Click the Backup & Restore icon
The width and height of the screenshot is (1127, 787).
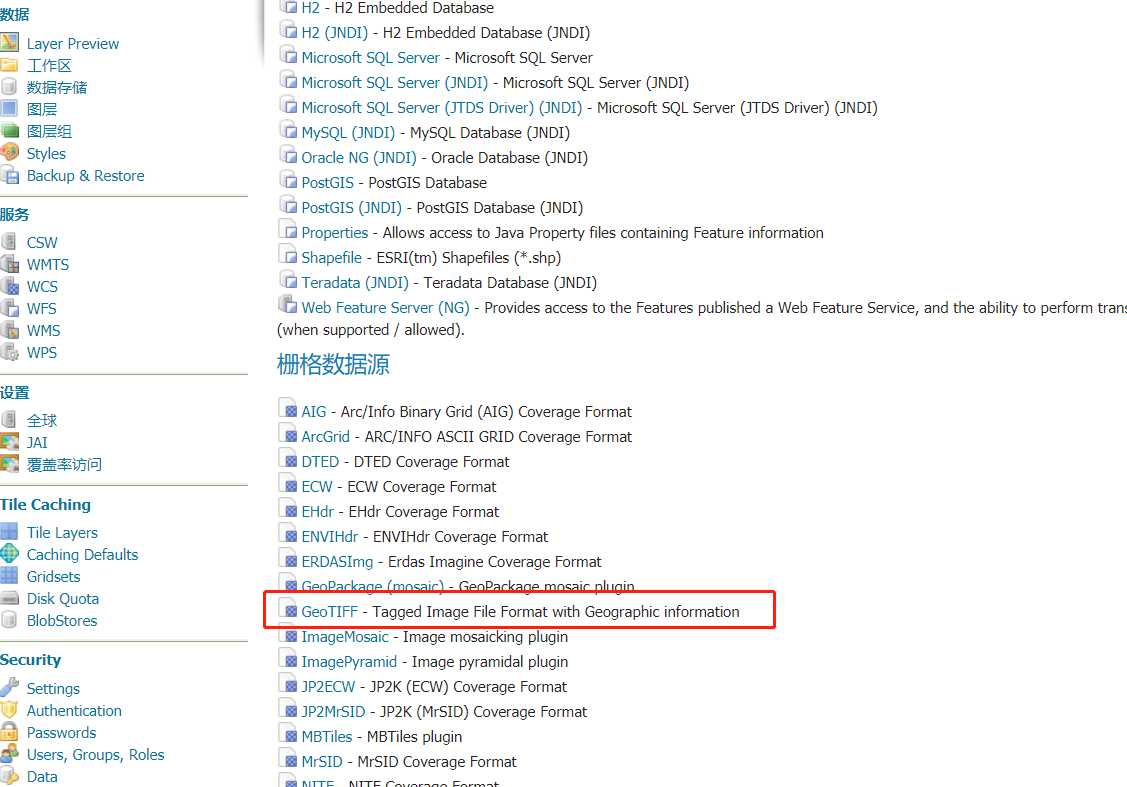tap(9, 175)
